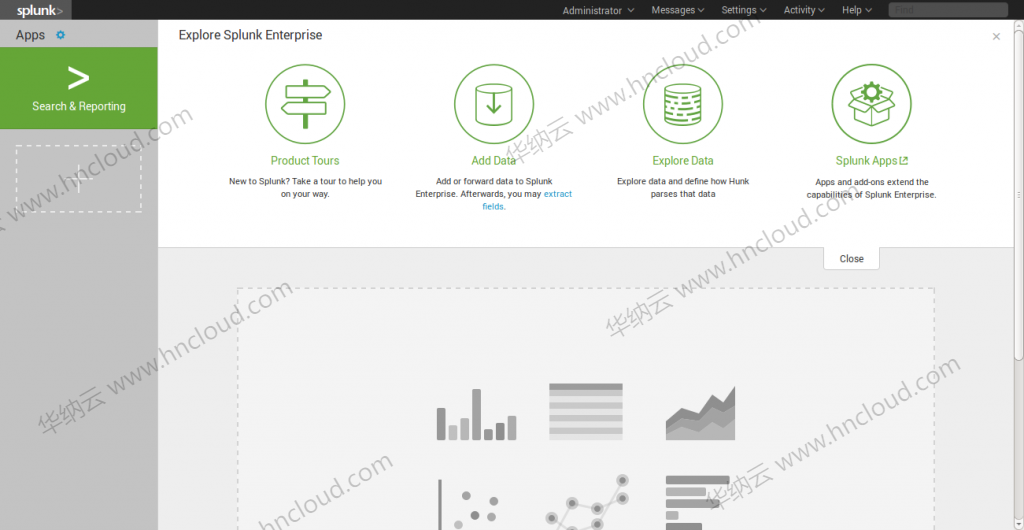Click the text 'New to Splunk? Take a tour'
This screenshot has width=1024, height=530.
pos(283,182)
